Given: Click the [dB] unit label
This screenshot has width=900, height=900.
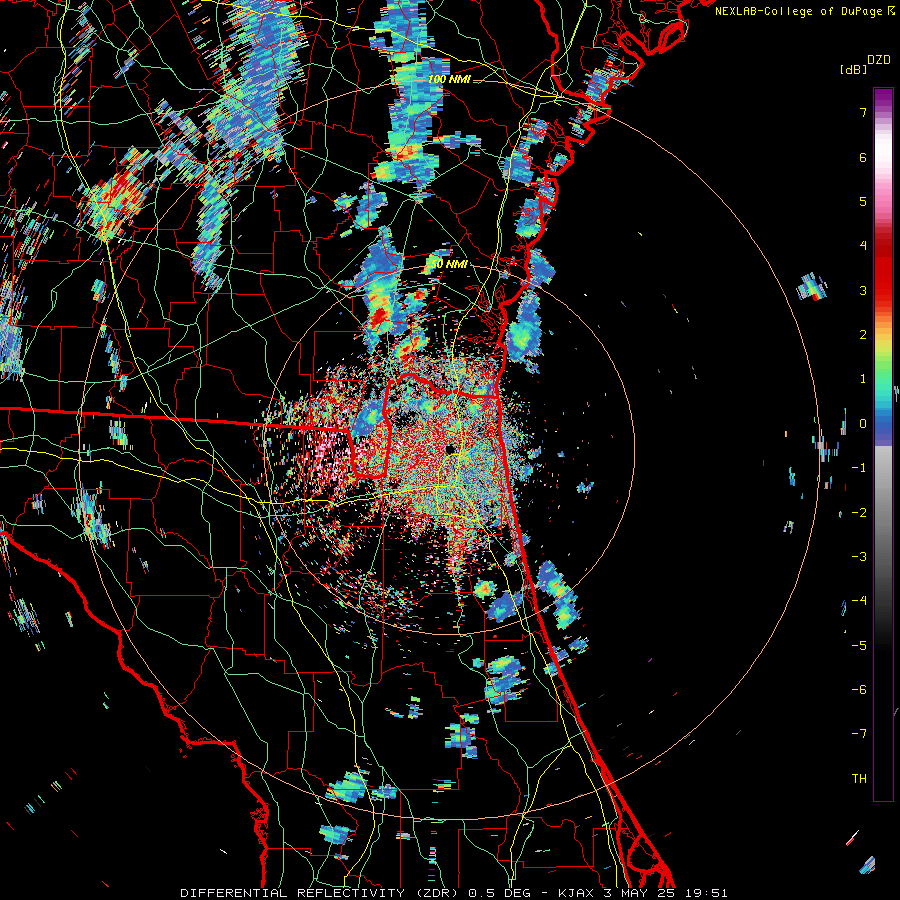Looking at the screenshot, I should coord(853,69).
